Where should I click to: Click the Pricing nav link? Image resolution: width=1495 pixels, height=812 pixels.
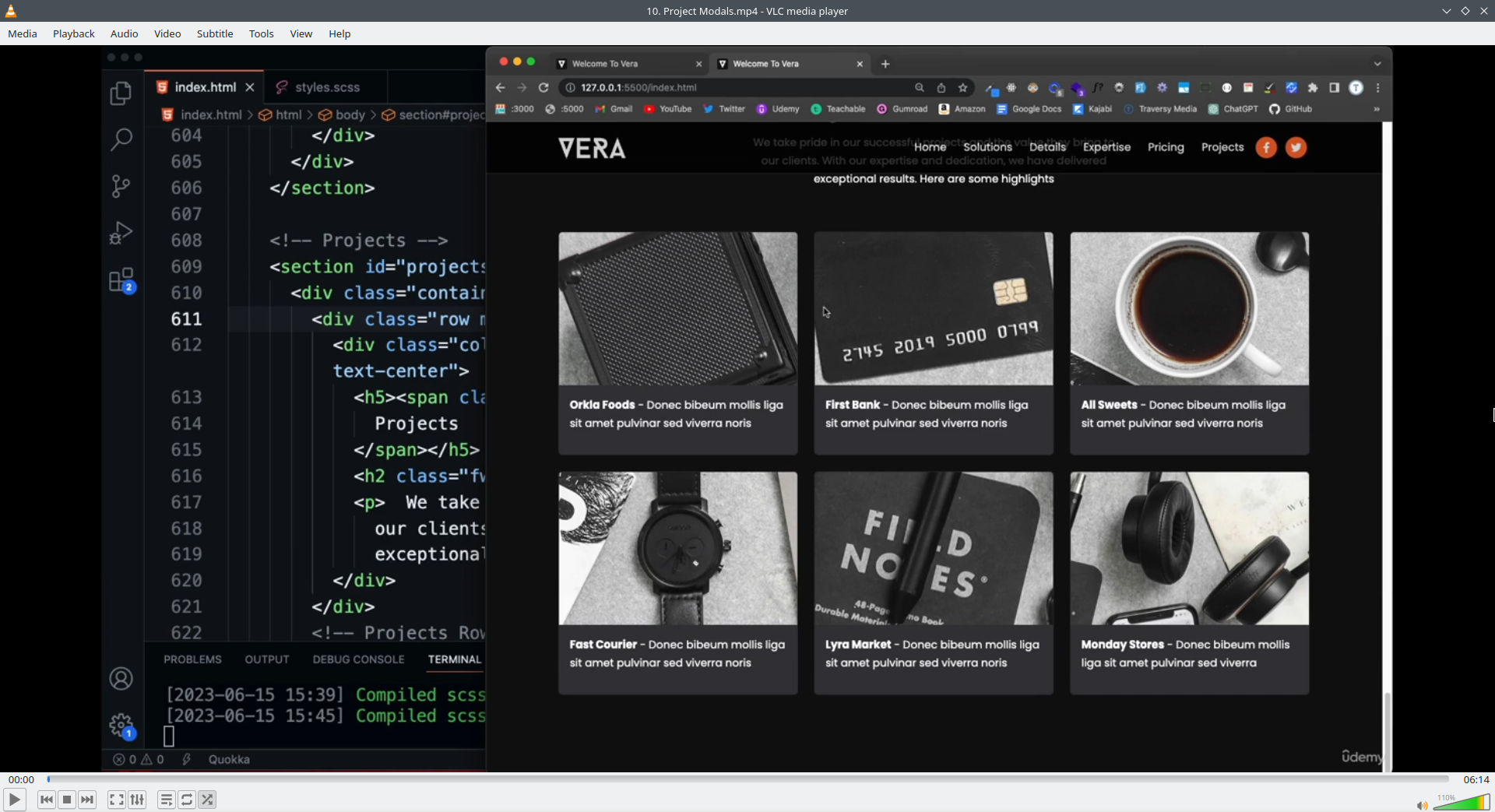coord(1166,147)
